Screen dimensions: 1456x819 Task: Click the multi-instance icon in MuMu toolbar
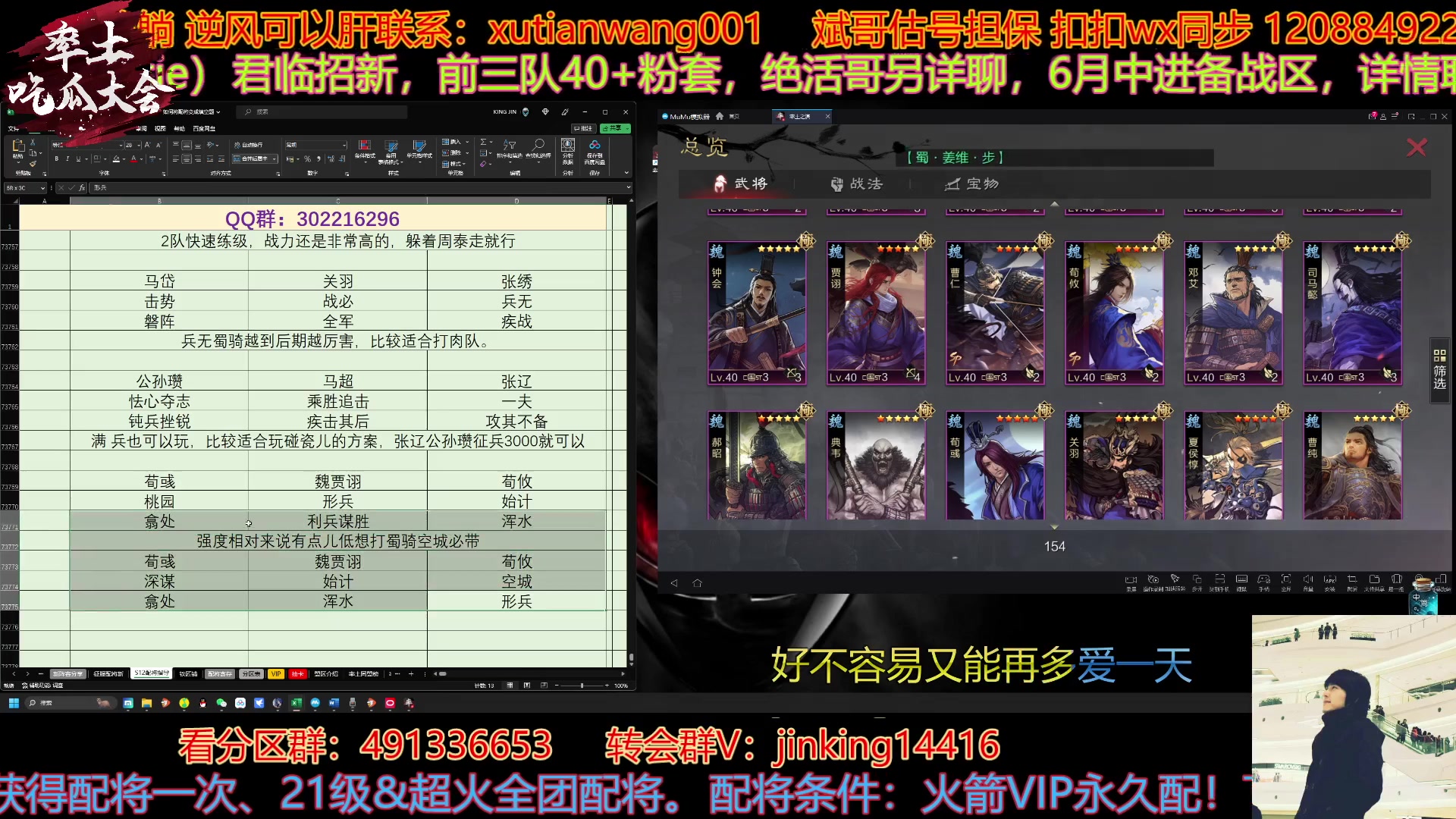click(1197, 579)
